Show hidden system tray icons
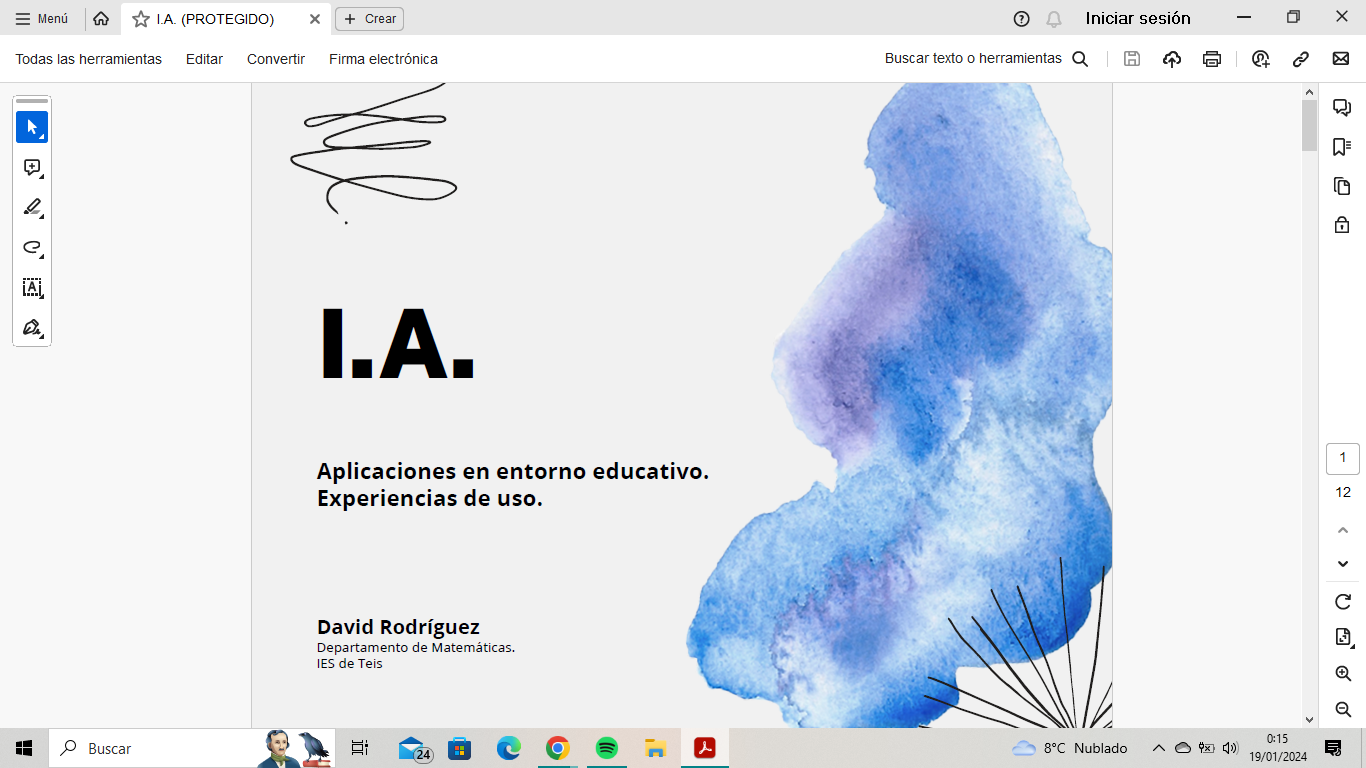This screenshot has height=768, width=1366. [1158, 748]
